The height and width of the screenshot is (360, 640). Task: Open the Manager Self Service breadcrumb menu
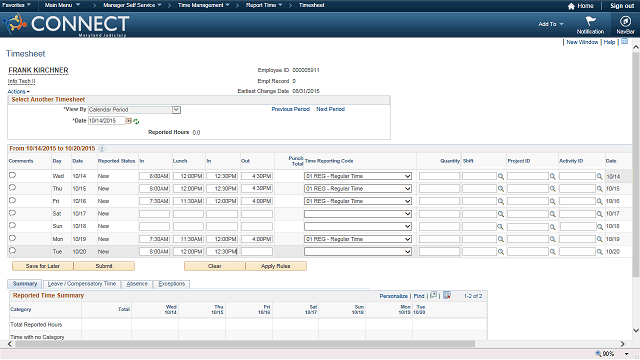pyautogui.click(x=132, y=5)
